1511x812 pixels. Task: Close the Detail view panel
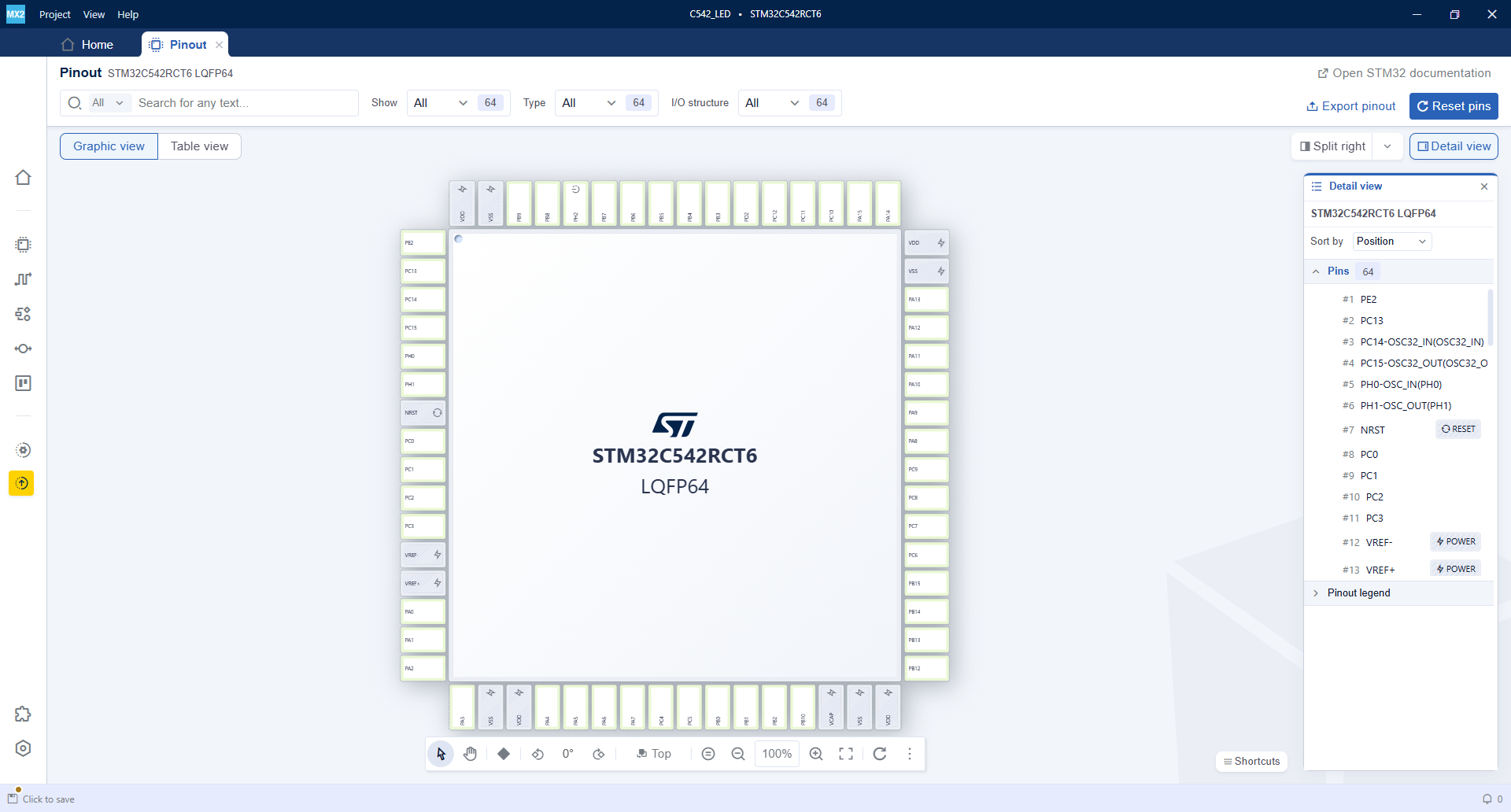coord(1484,186)
